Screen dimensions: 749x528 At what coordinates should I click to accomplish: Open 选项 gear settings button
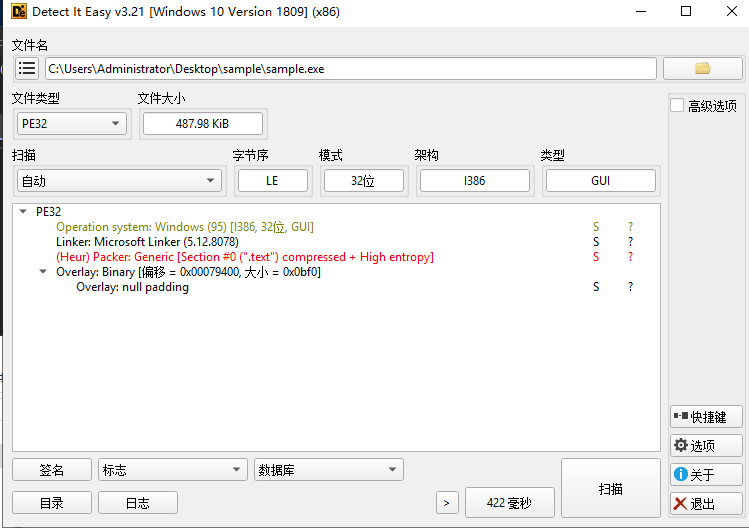click(x=706, y=445)
